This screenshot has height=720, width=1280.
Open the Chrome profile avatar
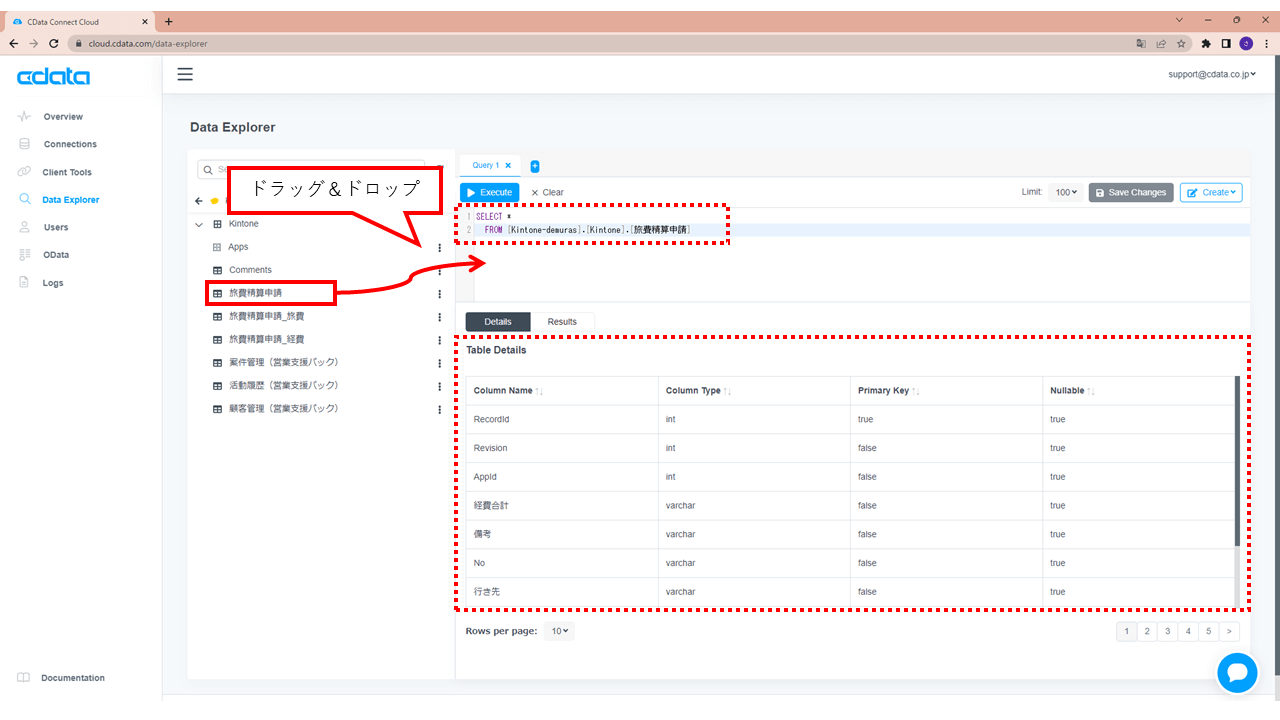[1246, 43]
